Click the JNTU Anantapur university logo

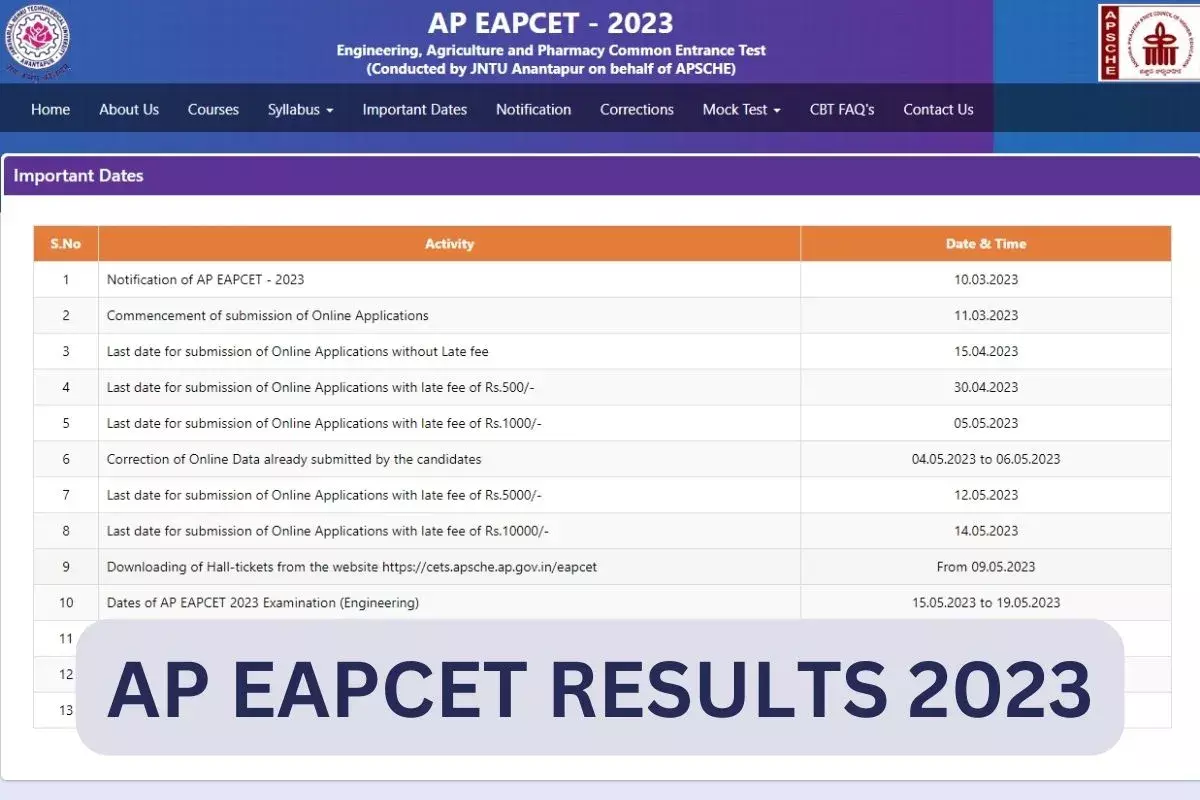pos(36,42)
